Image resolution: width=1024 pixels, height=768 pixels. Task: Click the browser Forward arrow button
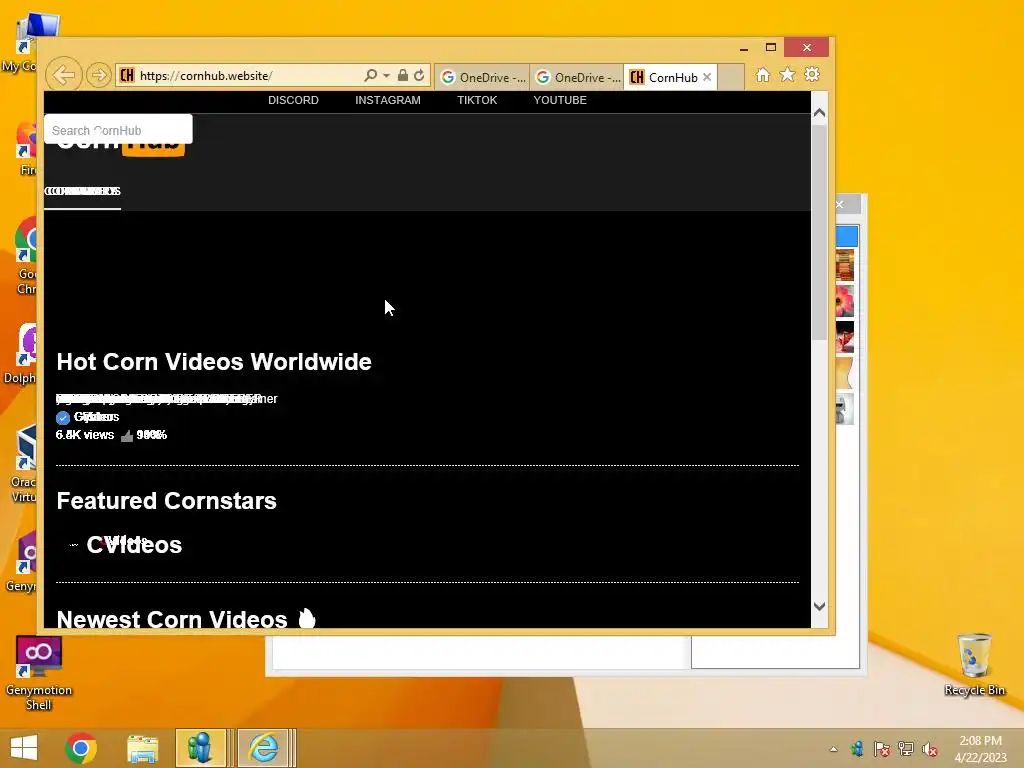click(99, 75)
